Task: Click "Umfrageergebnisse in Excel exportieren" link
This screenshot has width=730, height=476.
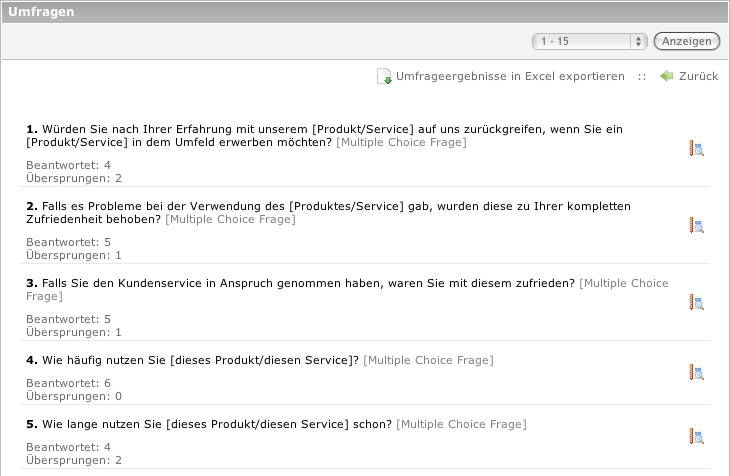Action: coord(510,76)
